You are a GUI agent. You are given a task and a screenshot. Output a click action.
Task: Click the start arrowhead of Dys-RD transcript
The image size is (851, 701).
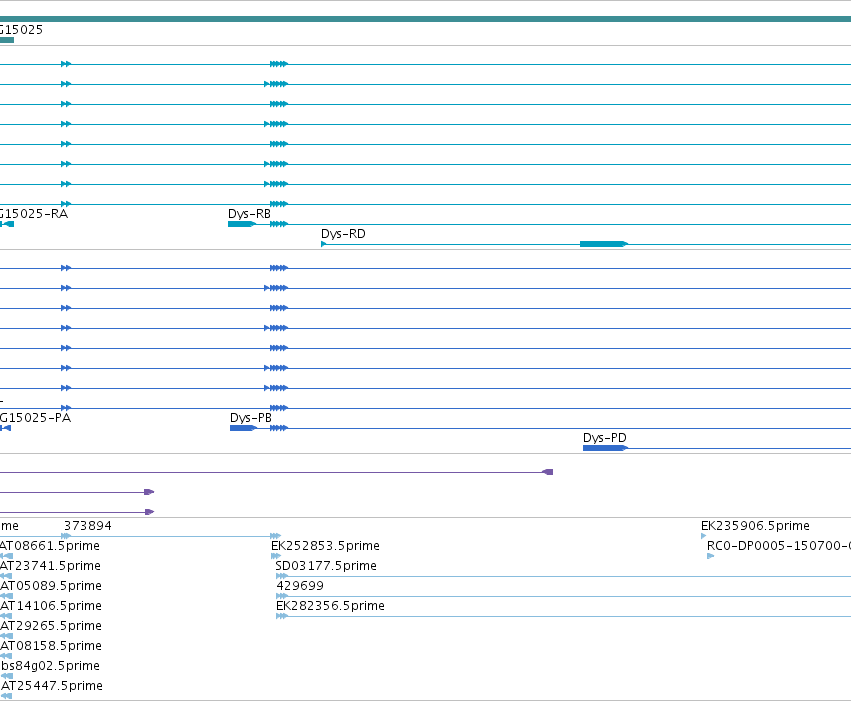[324, 244]
